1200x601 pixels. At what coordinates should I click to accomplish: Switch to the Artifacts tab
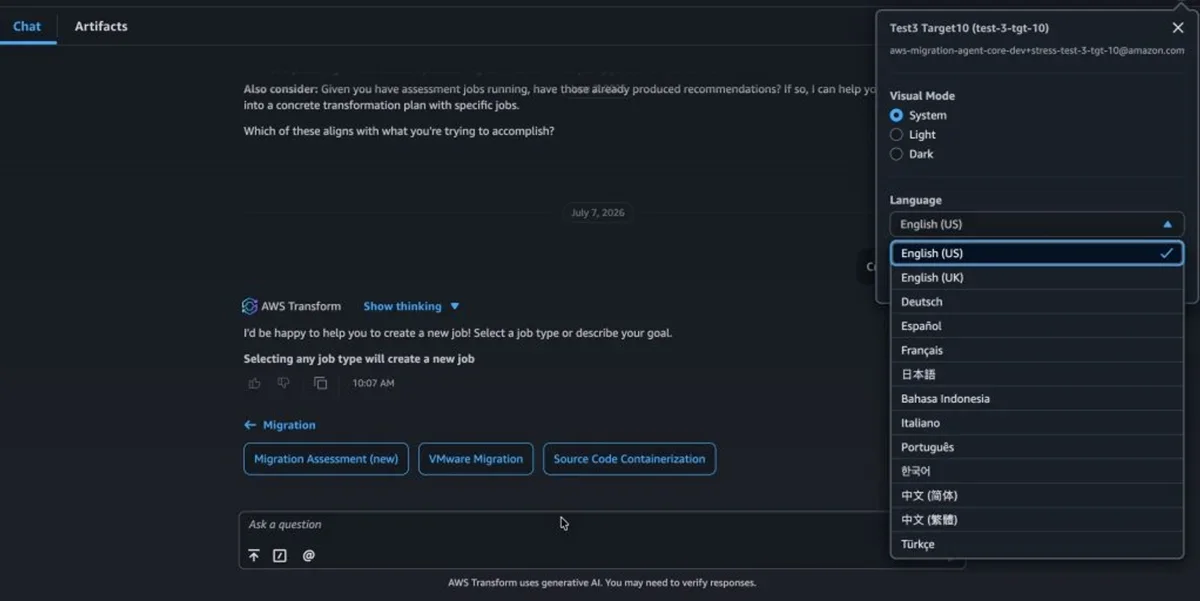101,26
